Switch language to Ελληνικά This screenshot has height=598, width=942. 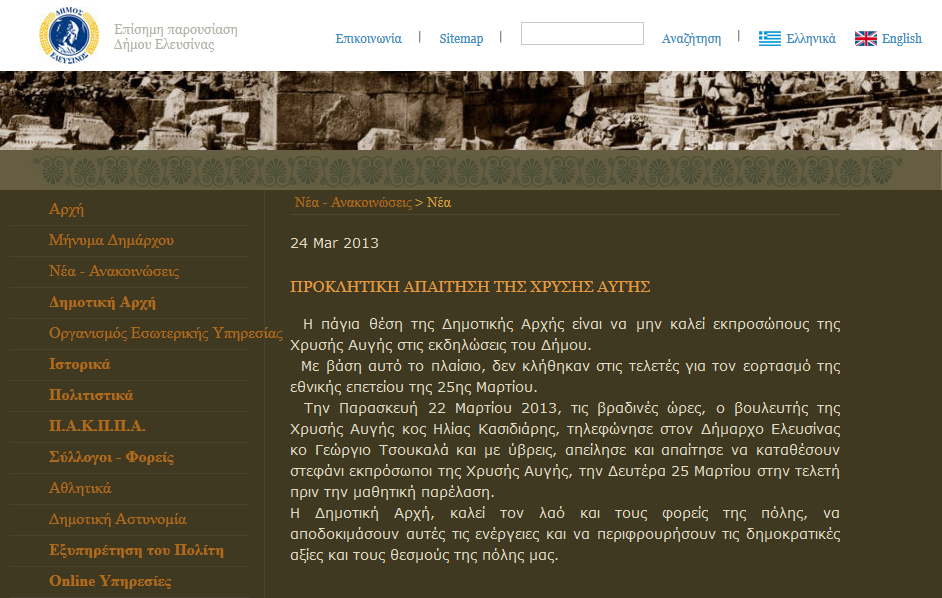(x=810, y=39)
